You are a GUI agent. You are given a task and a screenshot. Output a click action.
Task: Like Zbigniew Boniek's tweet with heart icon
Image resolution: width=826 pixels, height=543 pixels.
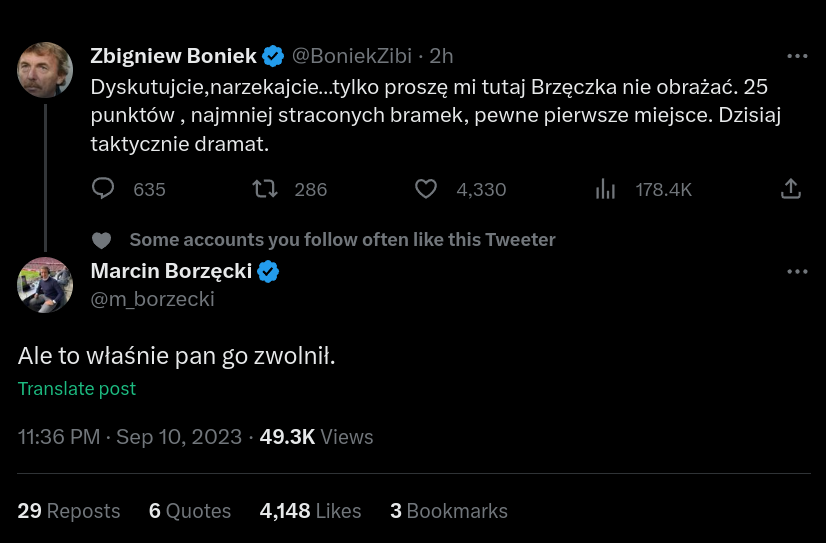point(426,189)
